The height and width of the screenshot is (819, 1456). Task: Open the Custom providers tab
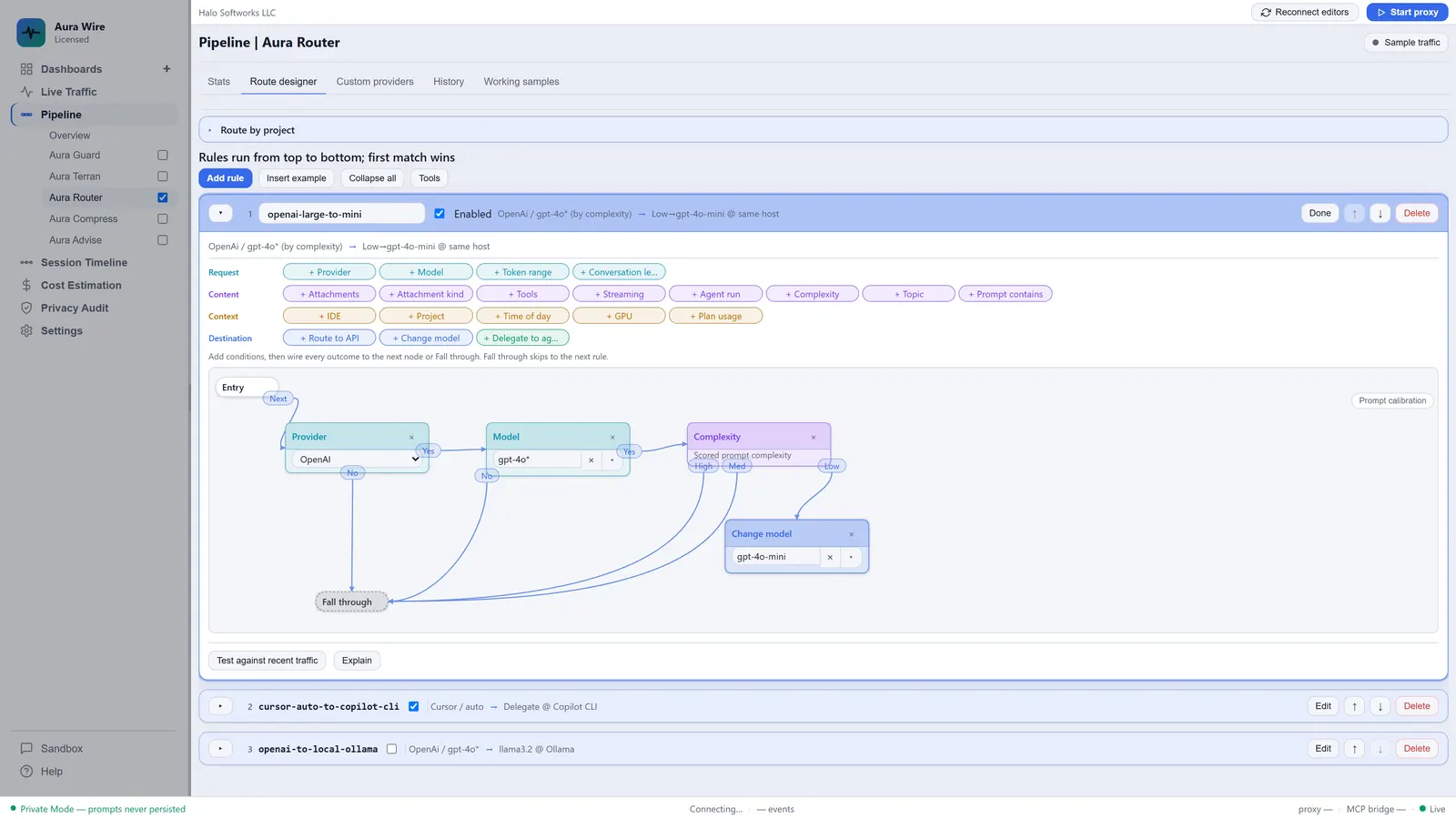pyautogui.click(x=375, y=82)
